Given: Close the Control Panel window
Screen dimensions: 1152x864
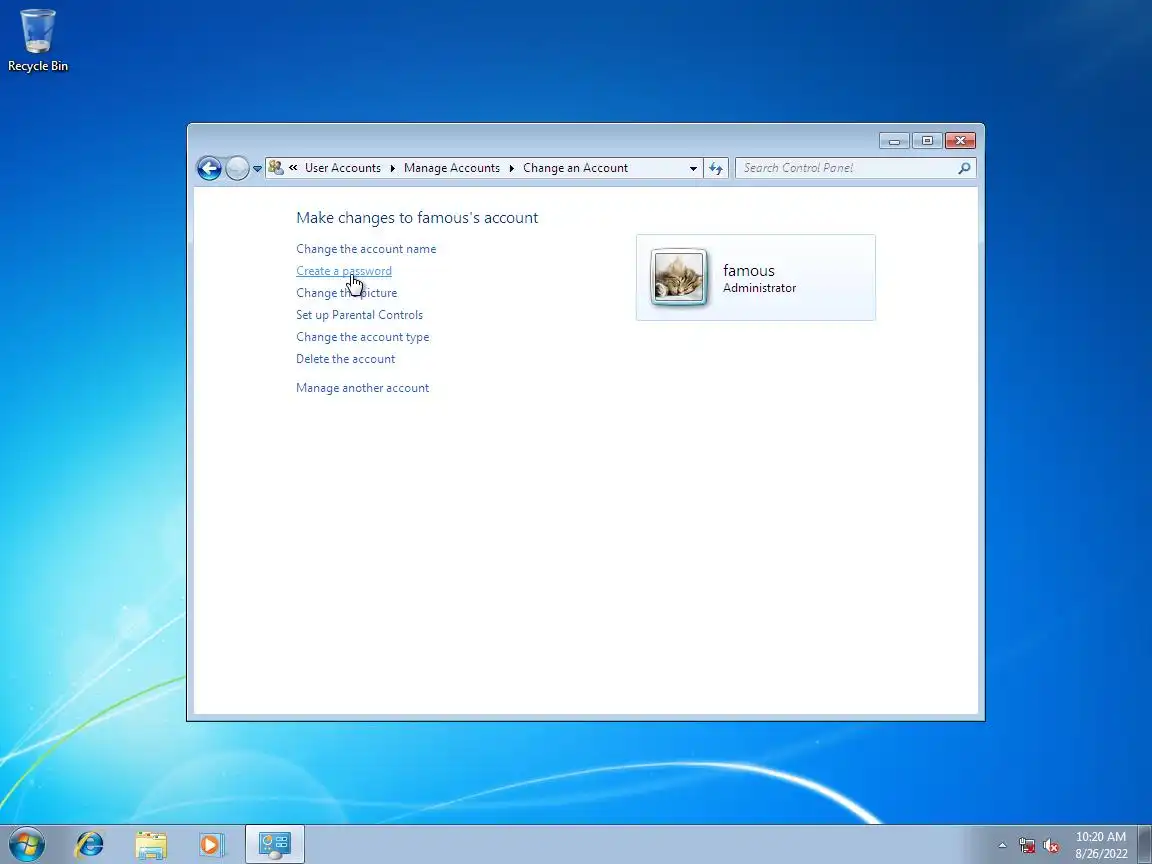Looking at the screenshot, I should [x=960, y=140].
